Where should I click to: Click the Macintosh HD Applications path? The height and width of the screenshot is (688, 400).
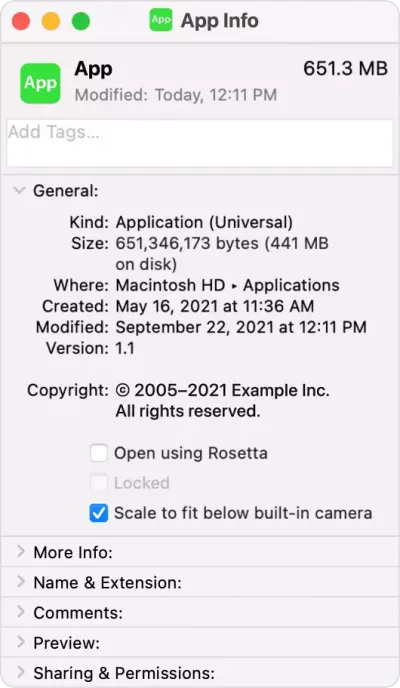(227, 285)
